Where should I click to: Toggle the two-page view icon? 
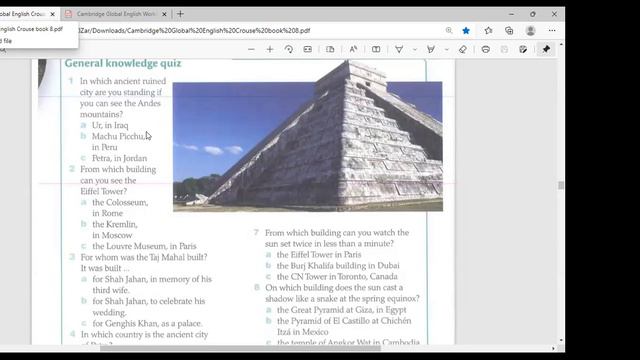point(376,49)
